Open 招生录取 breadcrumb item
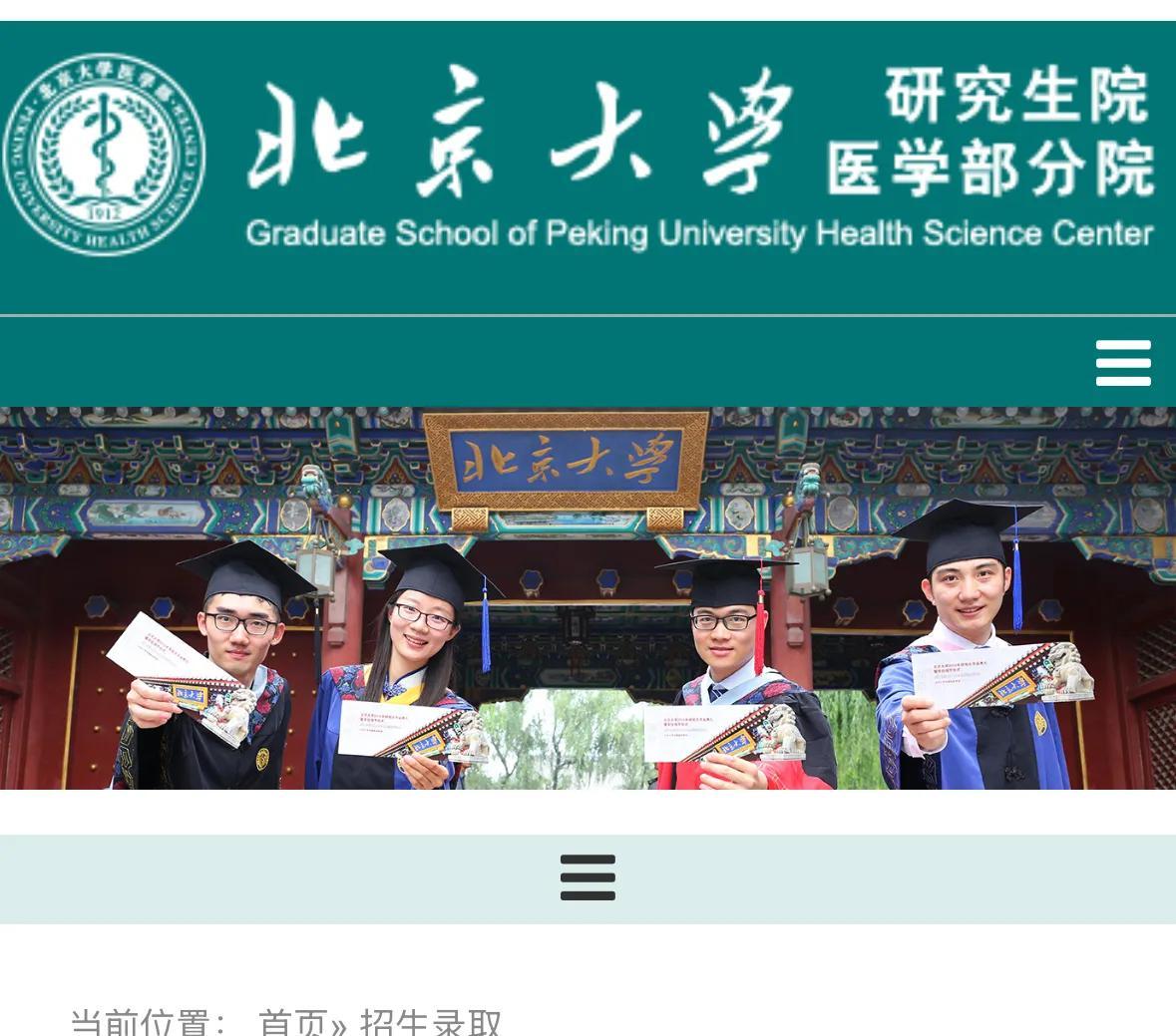 [430, 1022]
